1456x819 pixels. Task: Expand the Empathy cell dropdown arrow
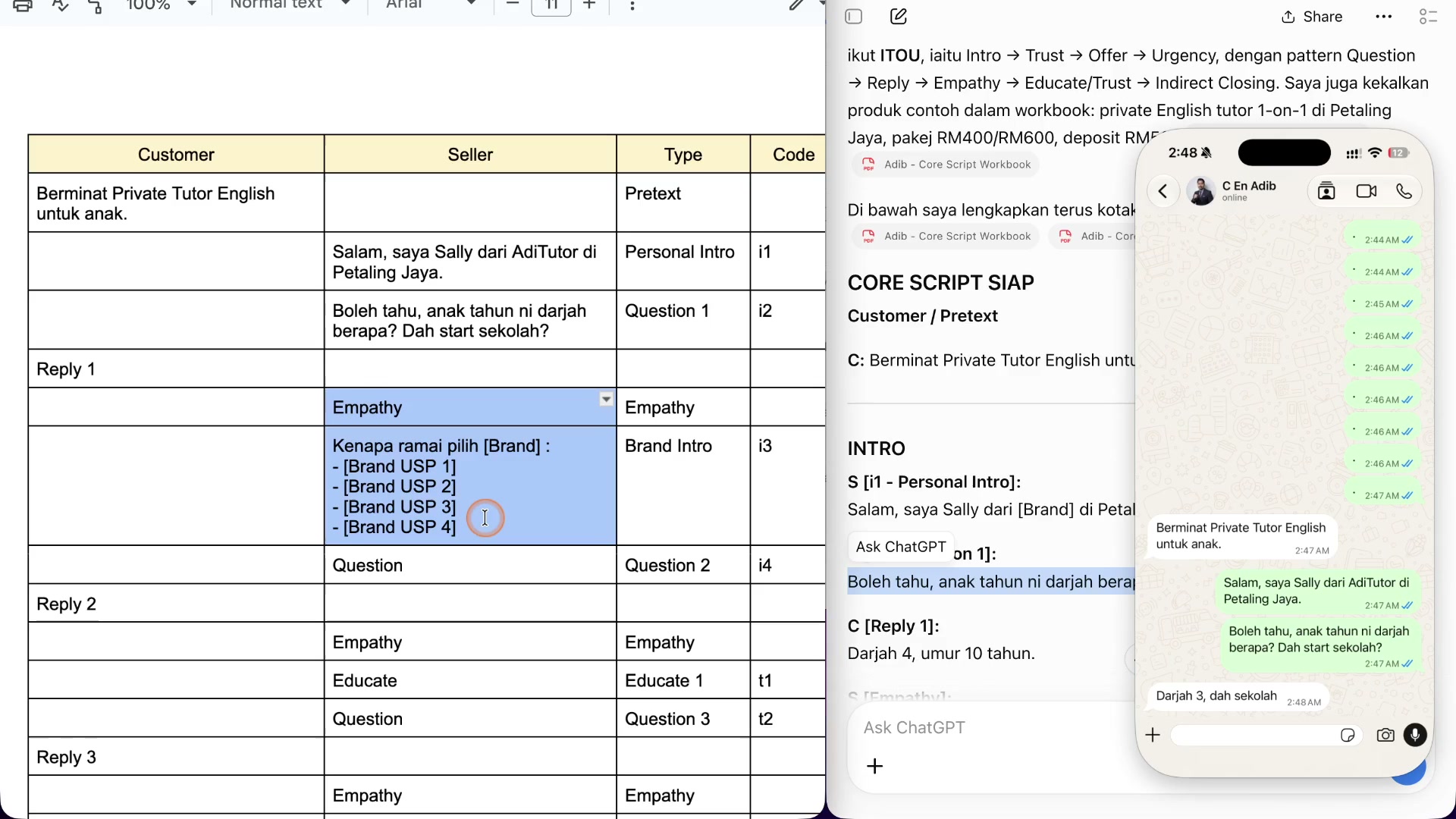click(606, 399)
